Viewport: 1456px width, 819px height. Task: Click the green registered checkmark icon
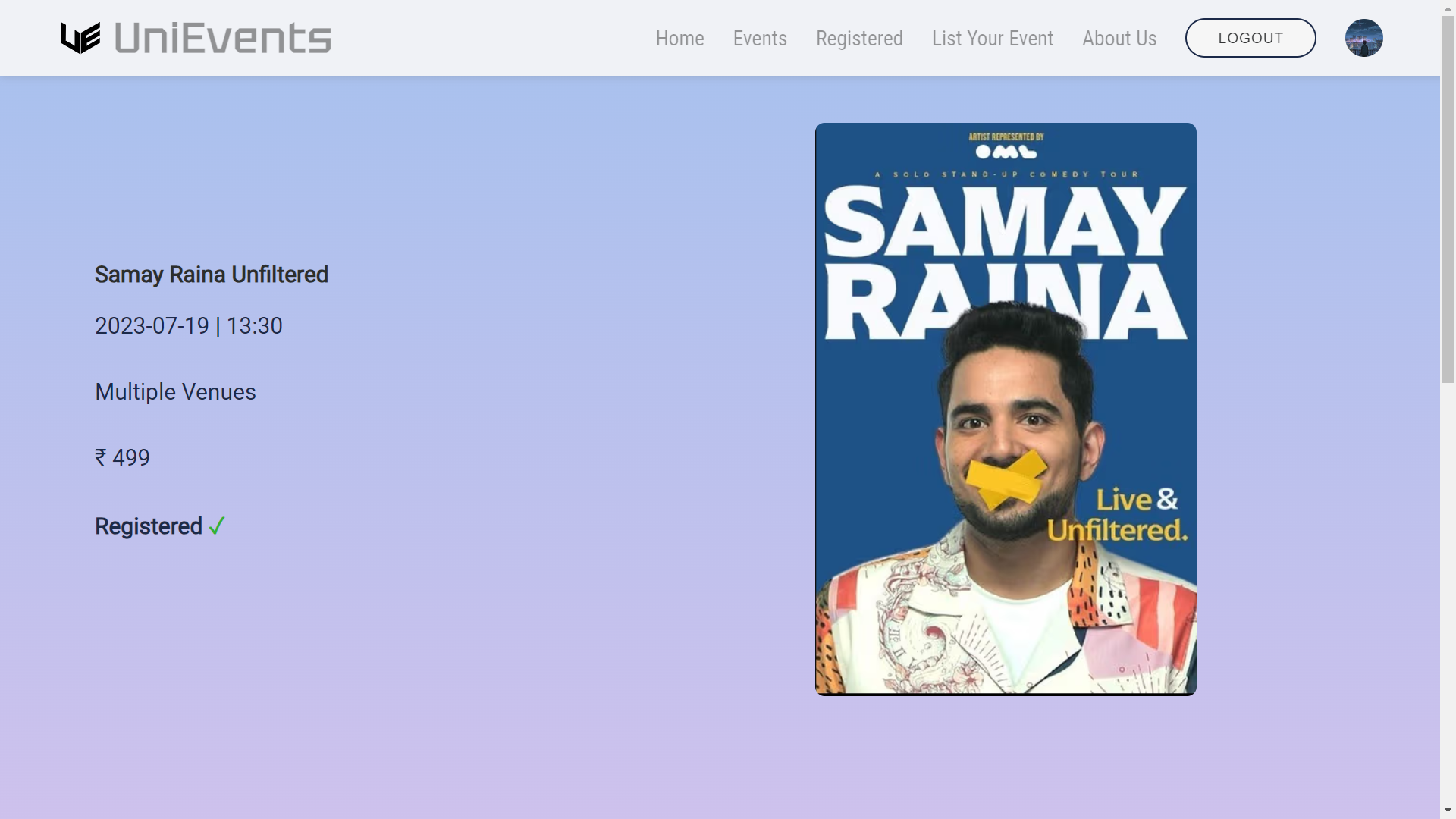click(217, 526)
